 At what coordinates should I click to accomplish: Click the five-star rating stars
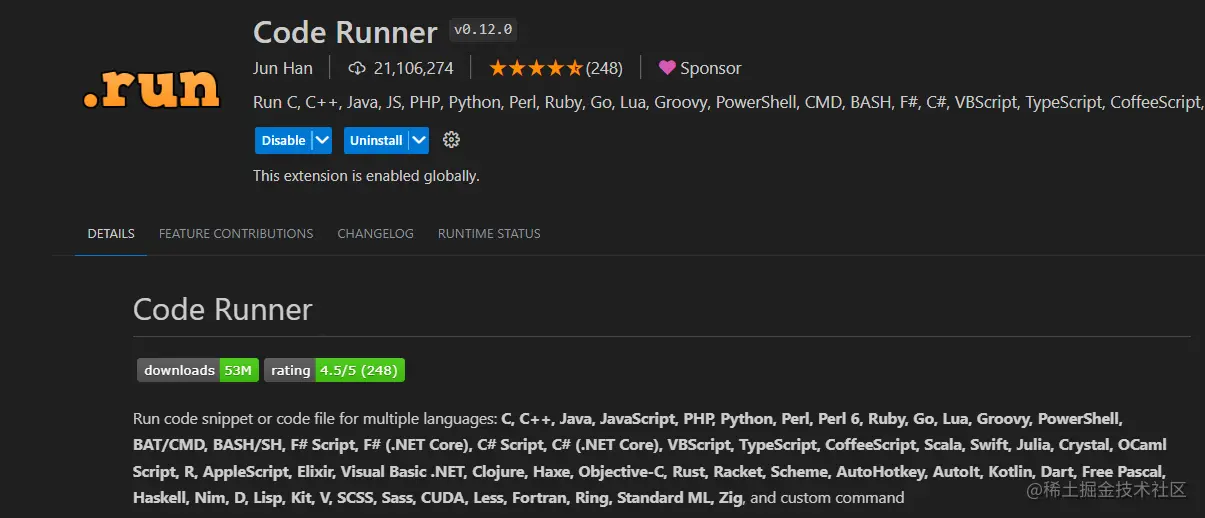535,68
